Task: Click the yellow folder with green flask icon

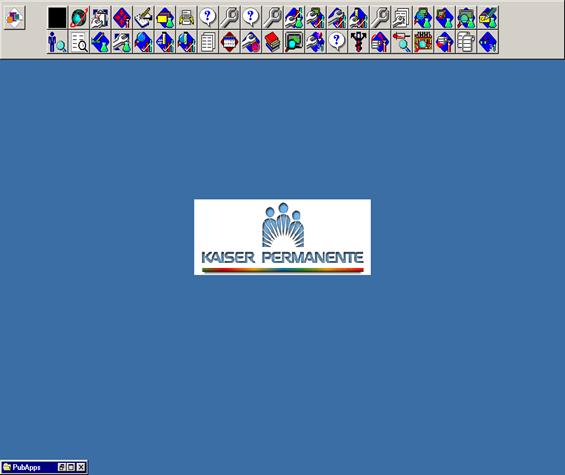Action: coord(165,18)
